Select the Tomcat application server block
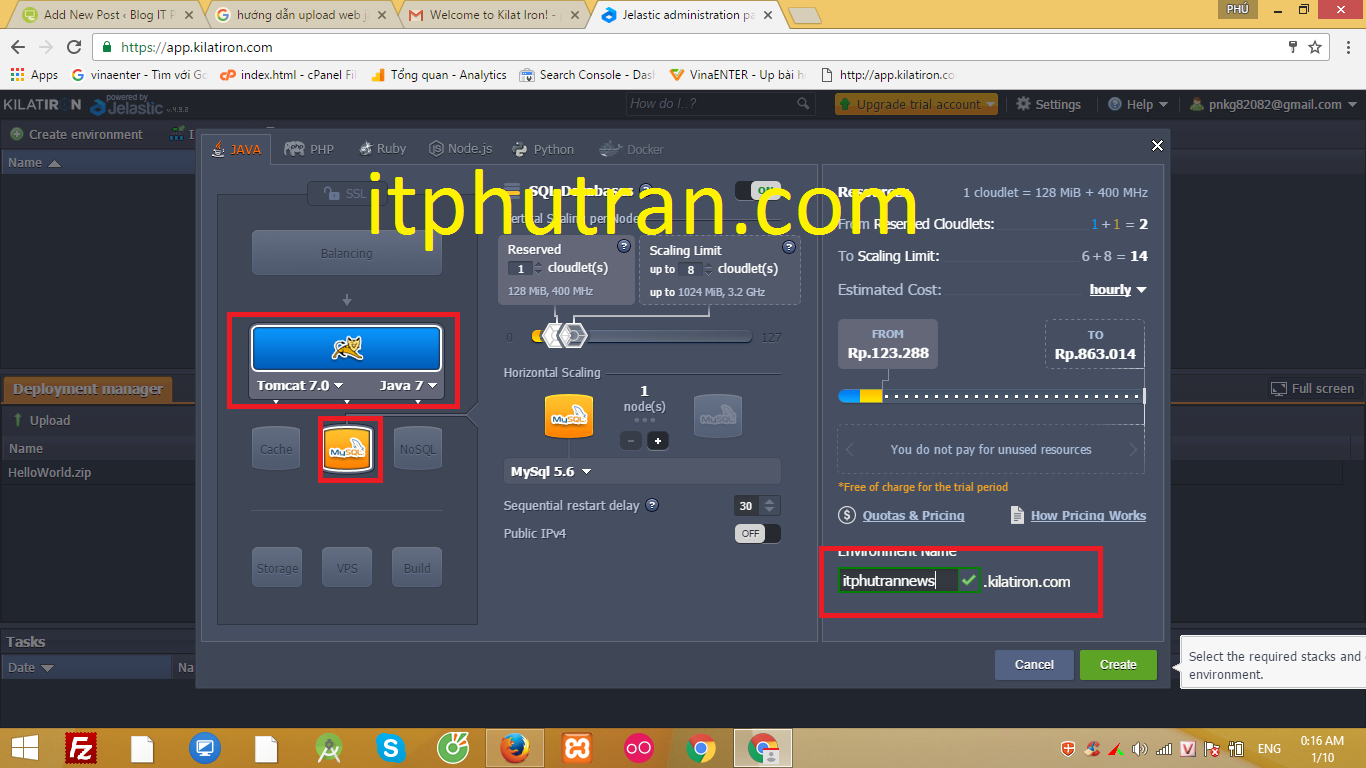 346,349
